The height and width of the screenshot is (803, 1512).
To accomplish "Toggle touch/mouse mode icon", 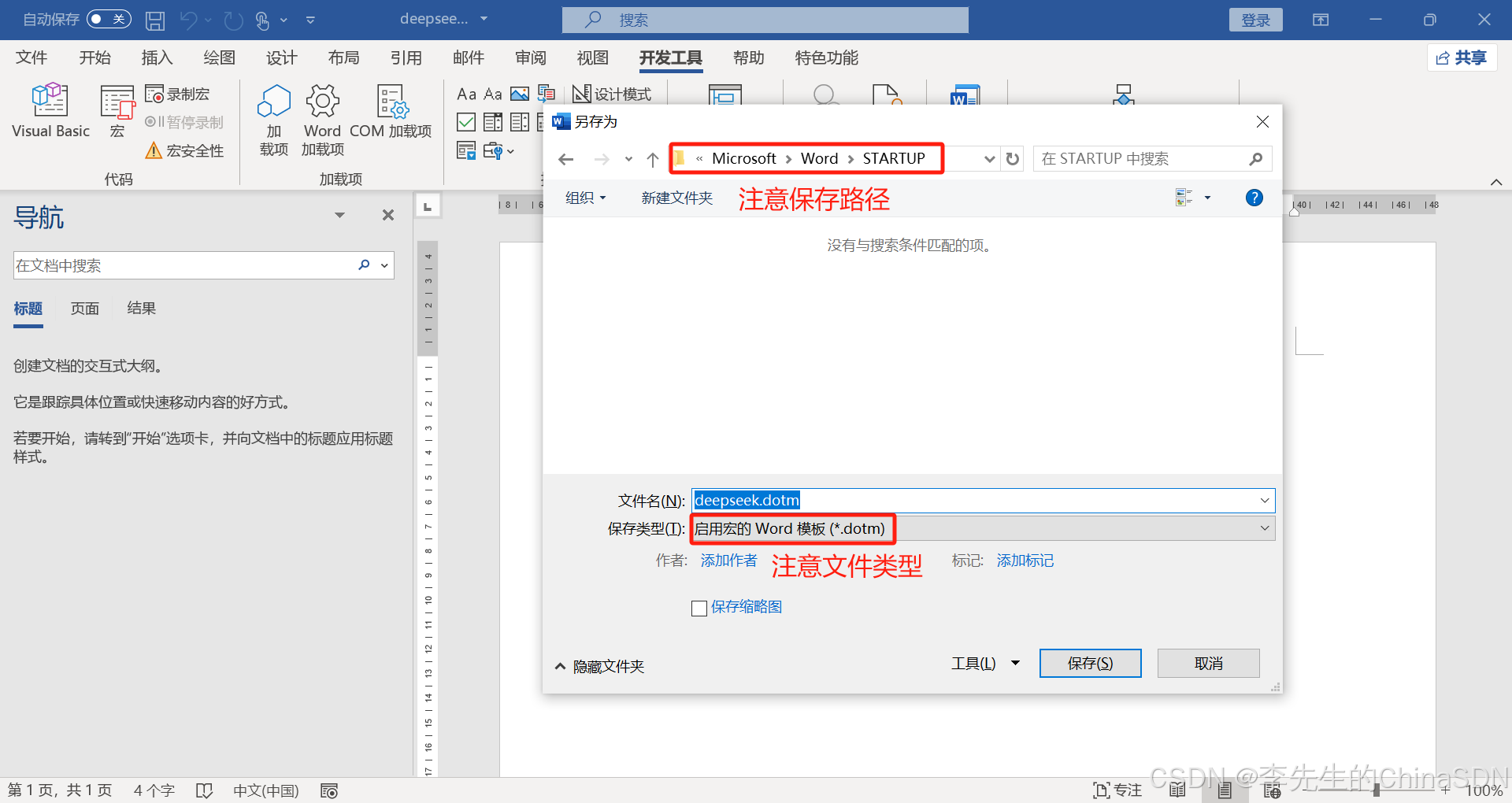I will pos(262,20).
